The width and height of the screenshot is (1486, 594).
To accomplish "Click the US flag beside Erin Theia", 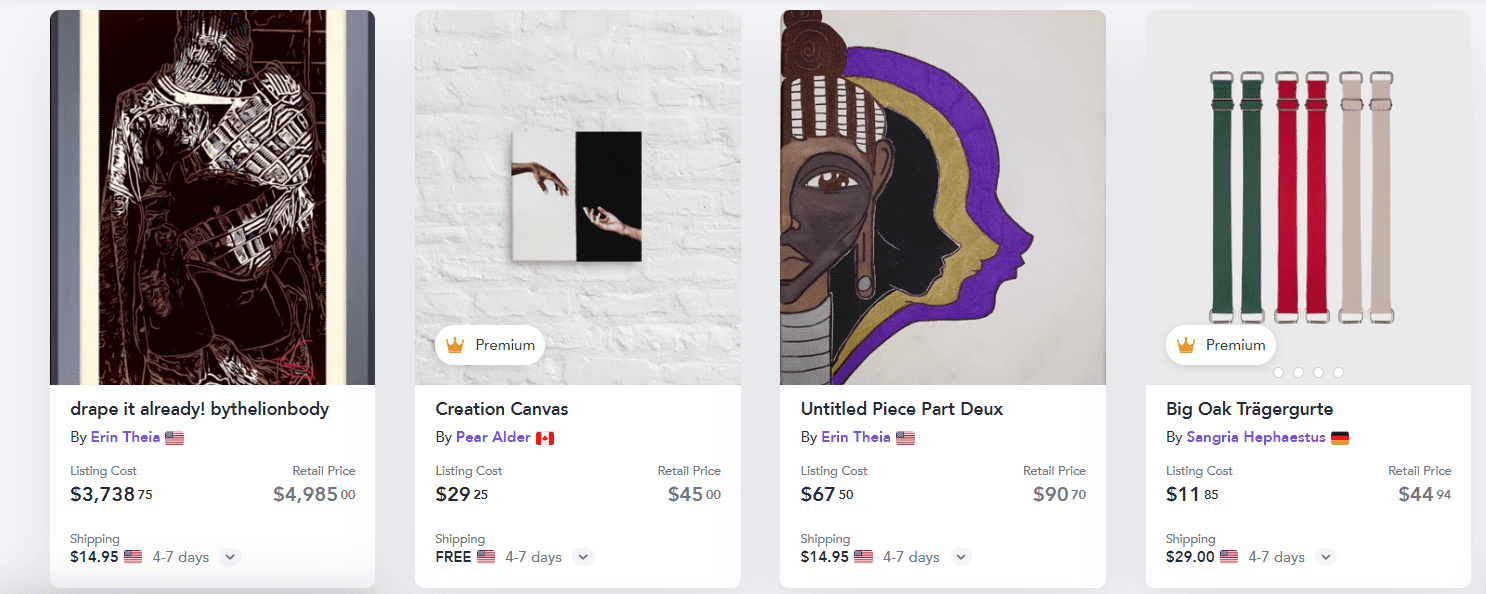I will (x=173, y=436).
